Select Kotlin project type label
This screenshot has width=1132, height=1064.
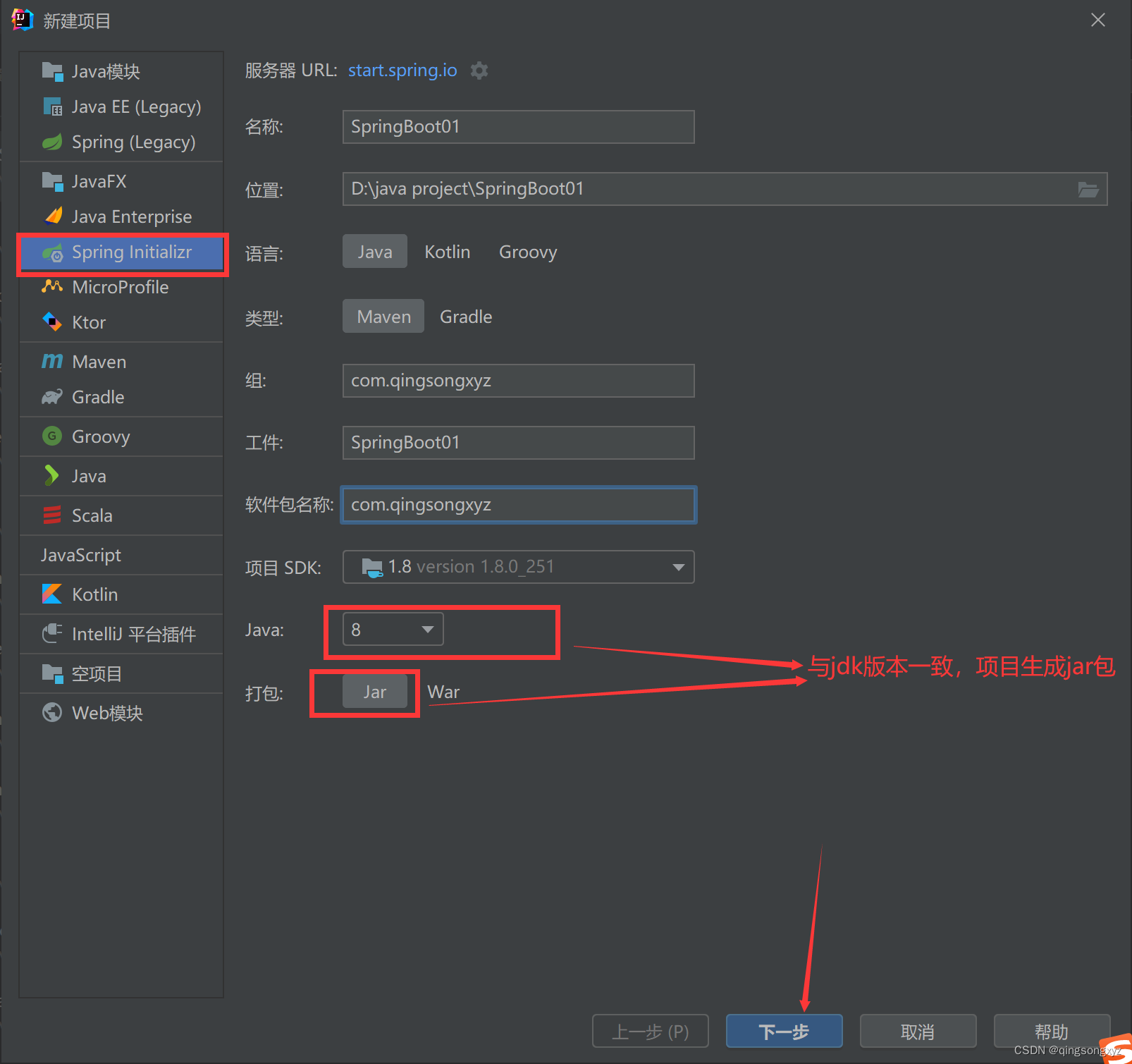[x=95, y=594]
